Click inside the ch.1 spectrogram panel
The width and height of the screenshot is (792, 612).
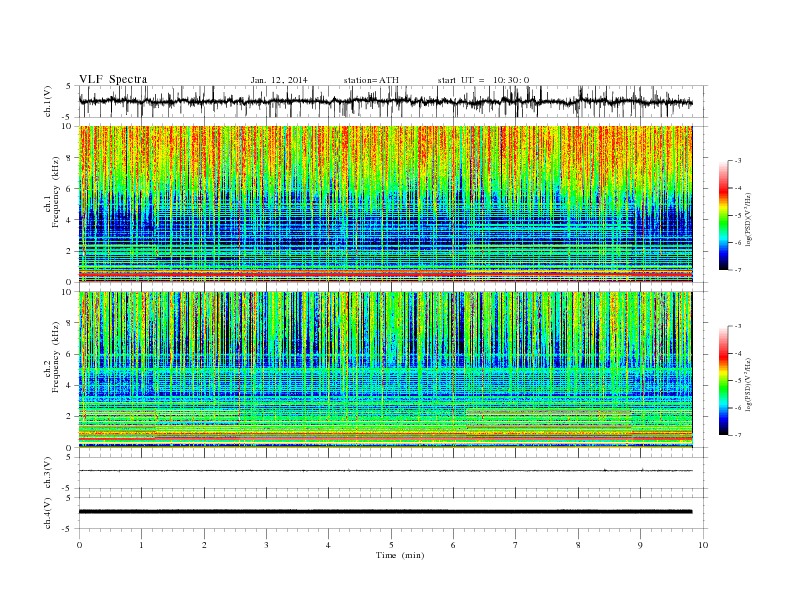tap(385, 204)
